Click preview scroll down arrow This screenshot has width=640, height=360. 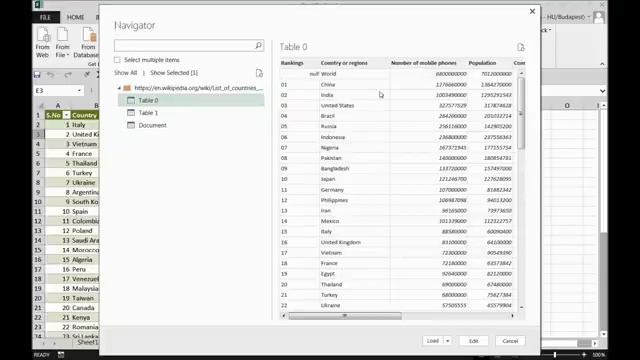[521, 307]
